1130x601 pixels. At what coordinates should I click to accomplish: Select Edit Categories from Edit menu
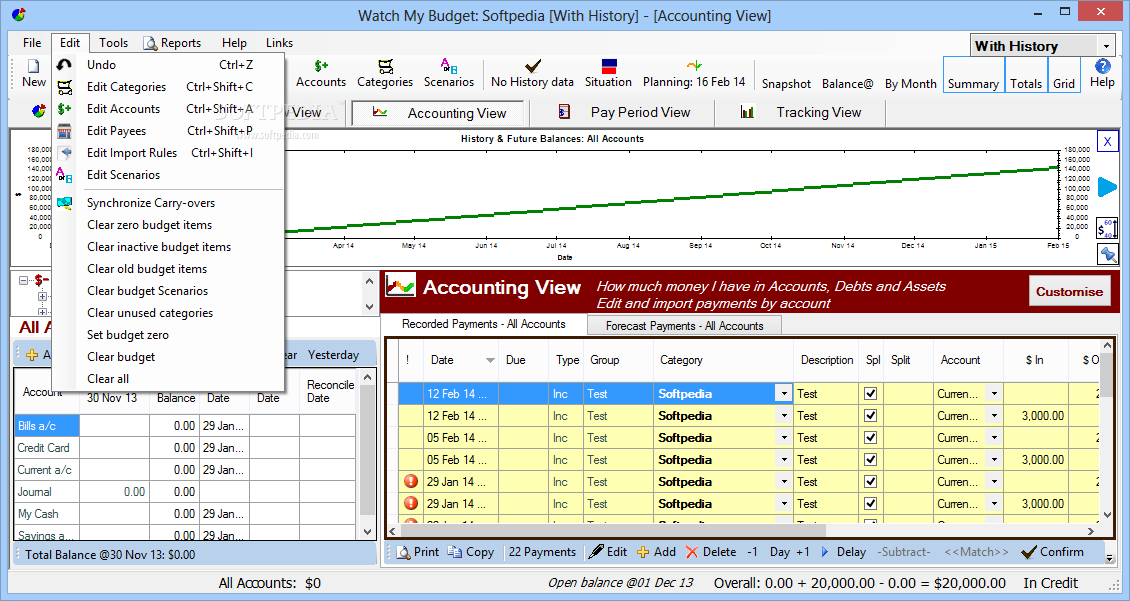[169, 86]
